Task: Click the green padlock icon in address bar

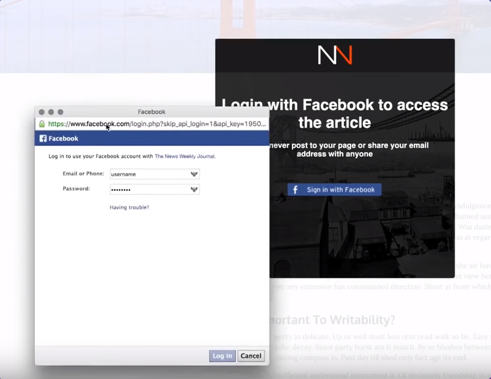Action: [x=42, y=124]
